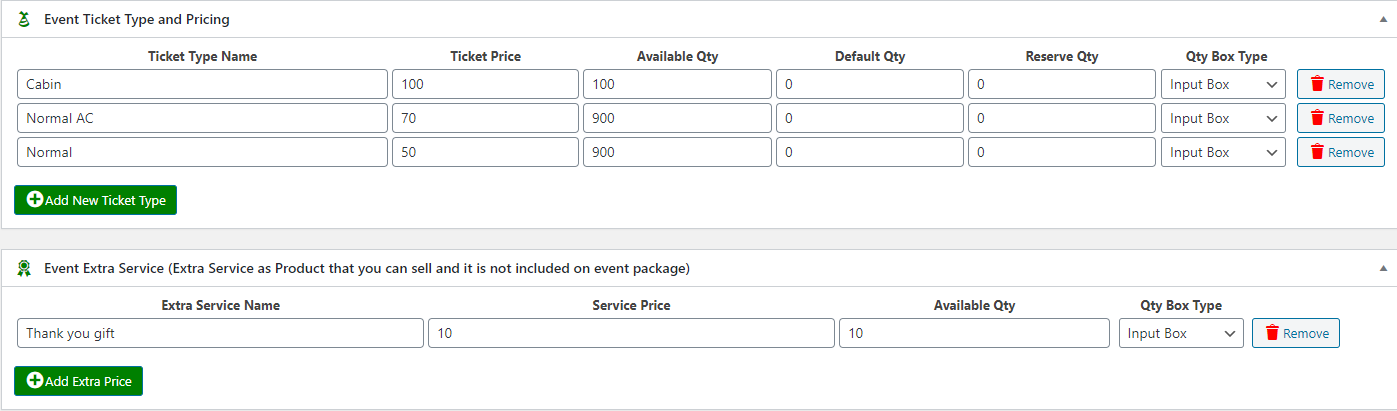1397x411 pixels.
Task: Click the Event Extra Service ribbon icon
Action: pyautogui.click(x=25, y=268)
